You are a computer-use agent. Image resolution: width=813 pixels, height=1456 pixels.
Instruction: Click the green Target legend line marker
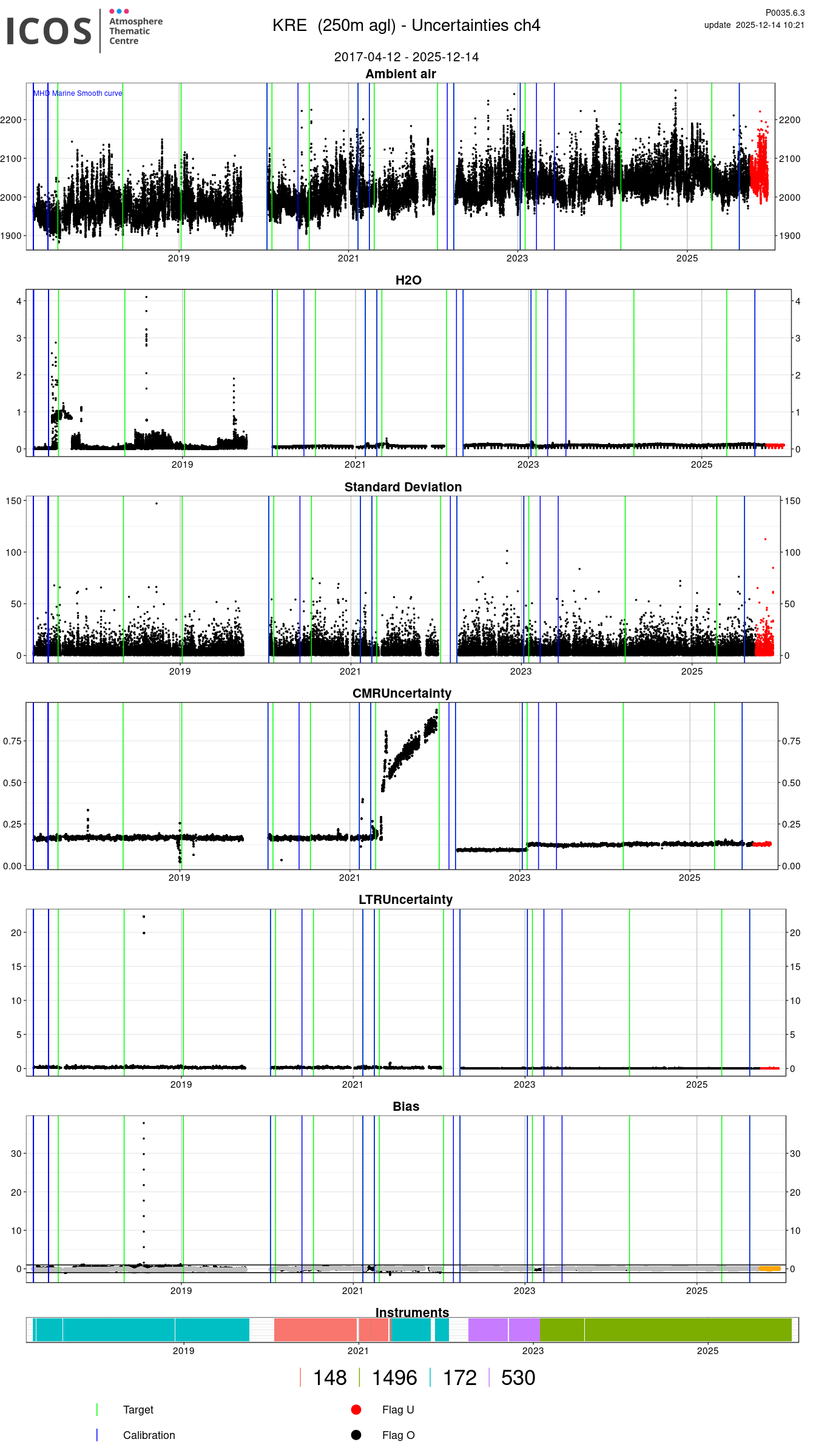point(97,1409)
